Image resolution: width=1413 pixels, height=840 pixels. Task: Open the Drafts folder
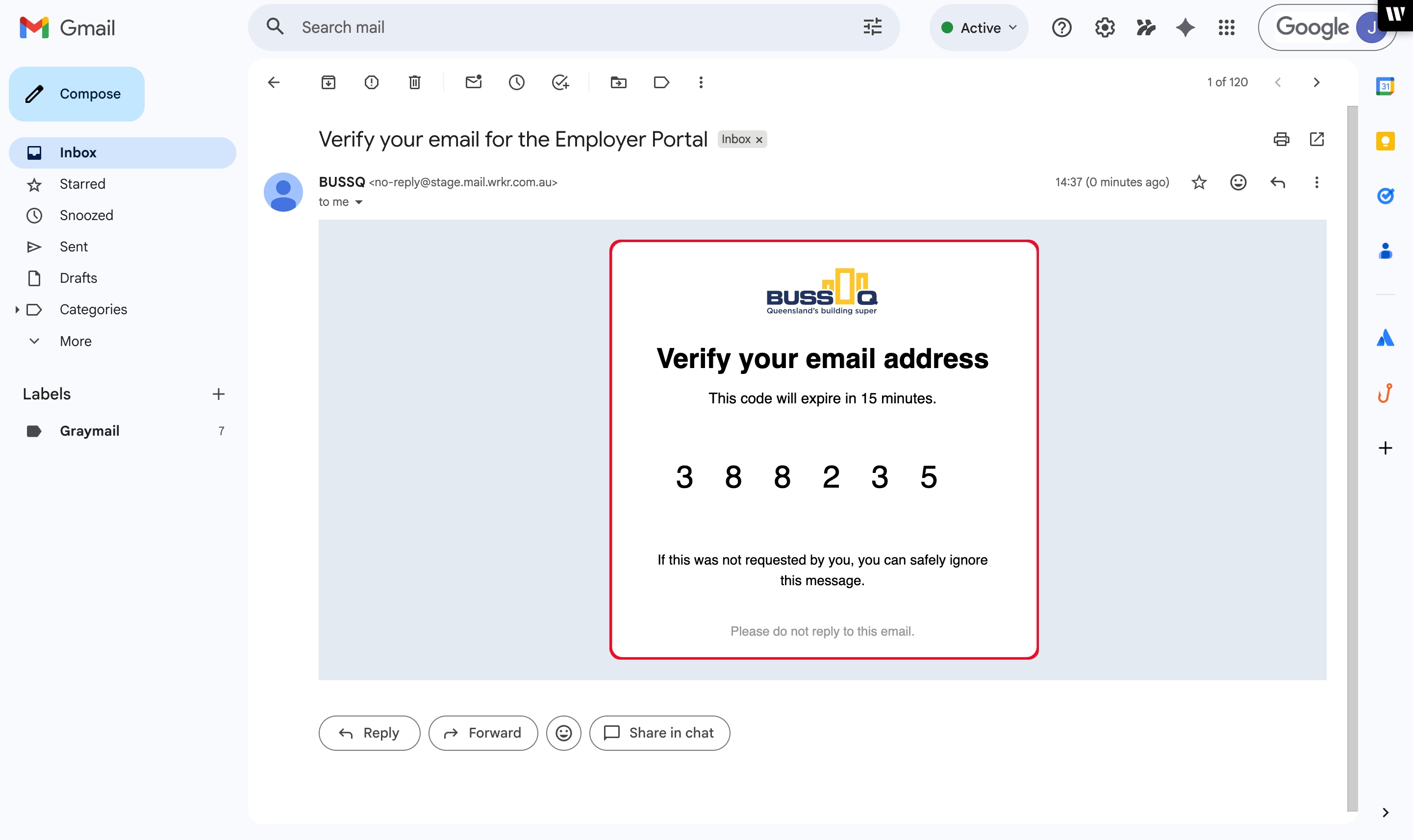(x=122, y=278)
